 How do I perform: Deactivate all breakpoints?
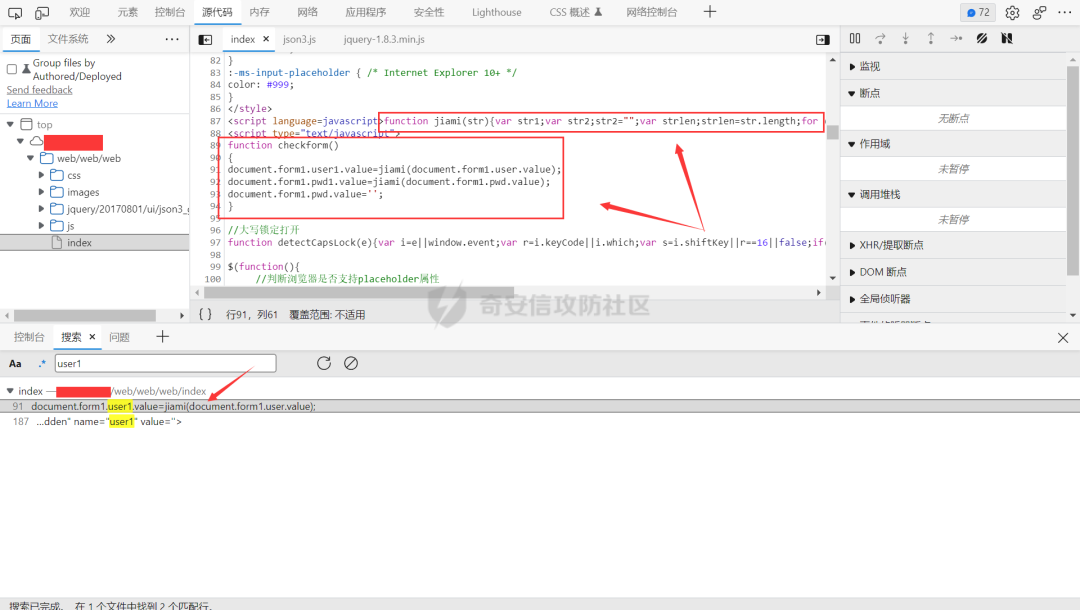point(982,39)
